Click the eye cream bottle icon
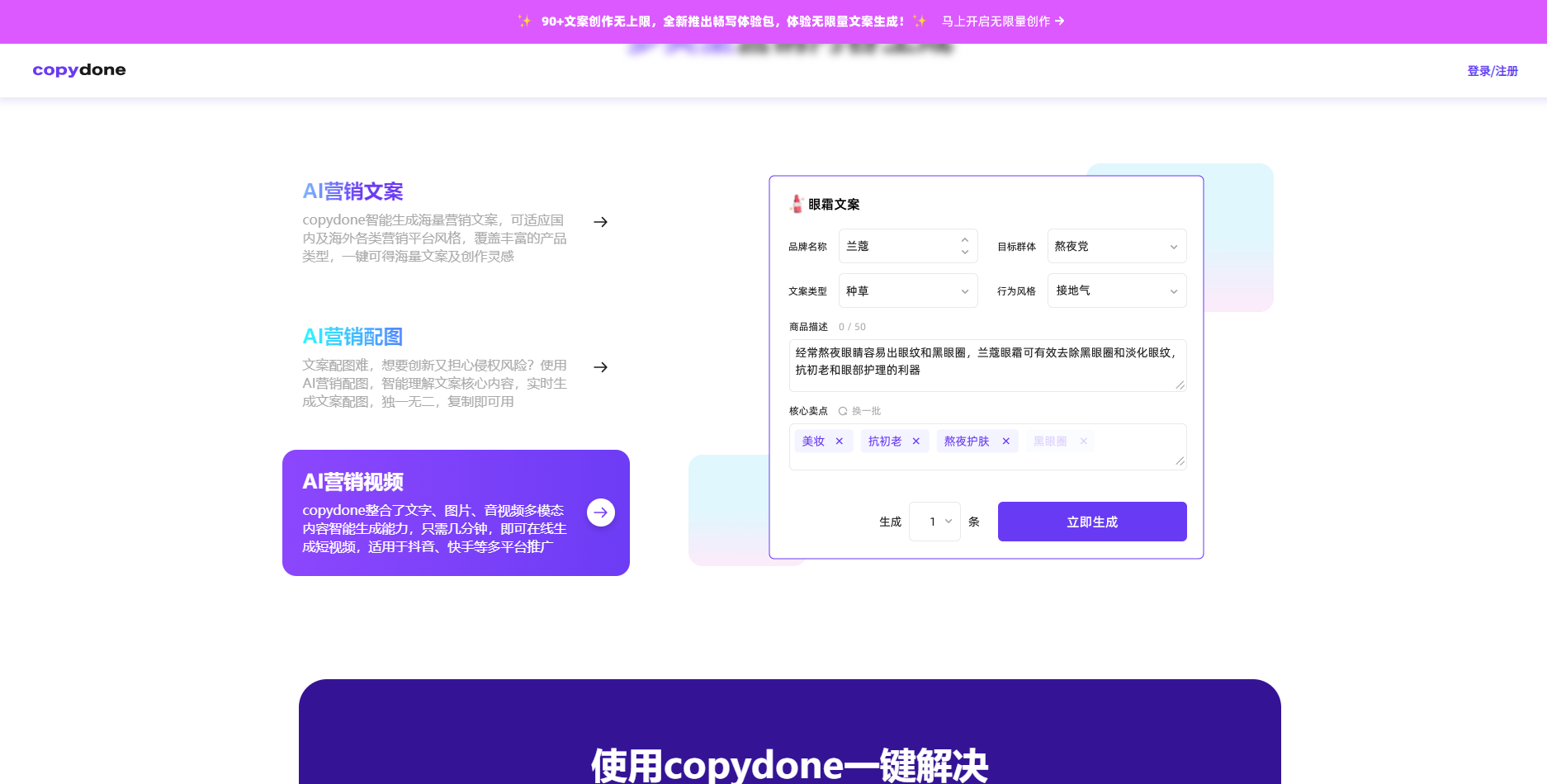Viewport: 1547px width, 784px height. point(797,204)
